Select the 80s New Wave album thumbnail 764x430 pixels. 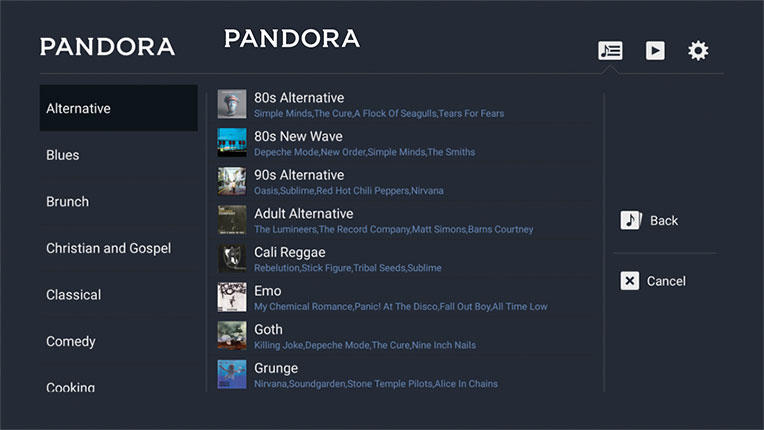point(232,143)
